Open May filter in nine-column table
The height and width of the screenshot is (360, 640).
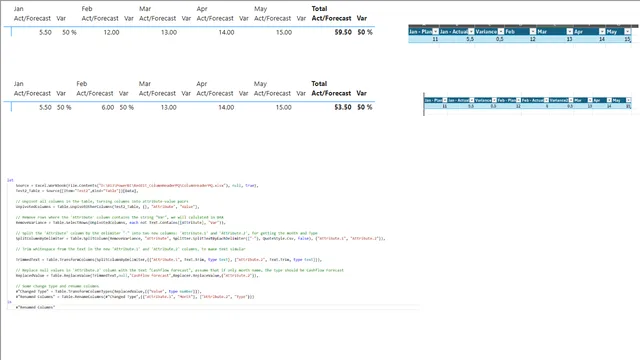click(x=628, y=100)
